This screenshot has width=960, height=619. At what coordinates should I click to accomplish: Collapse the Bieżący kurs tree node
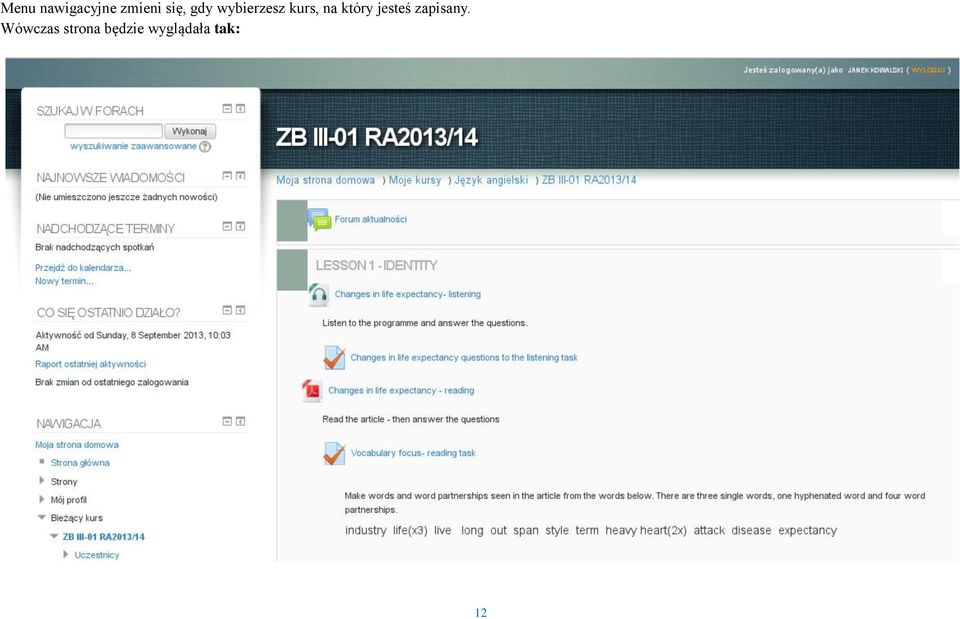tap(42, 517)
